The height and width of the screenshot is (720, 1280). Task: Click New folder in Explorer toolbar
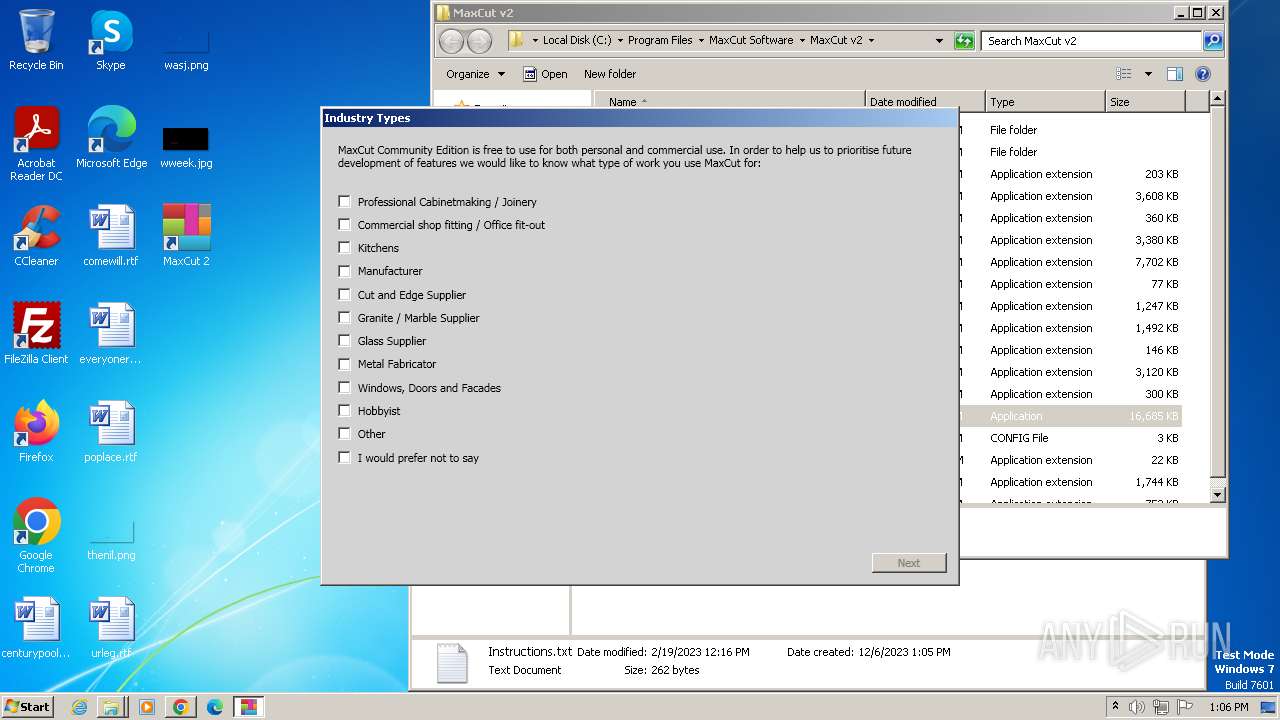pyautogui.click(x=610, y=74)
